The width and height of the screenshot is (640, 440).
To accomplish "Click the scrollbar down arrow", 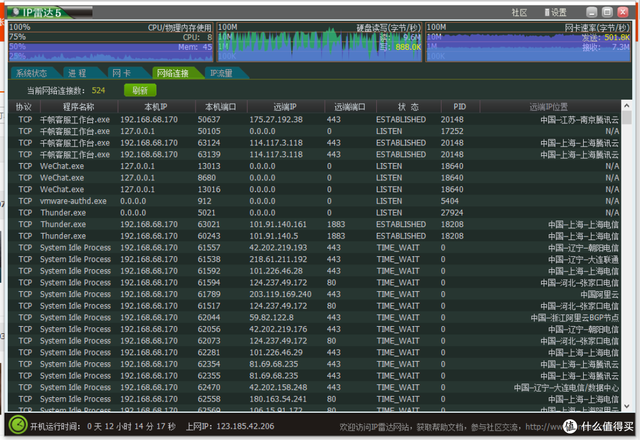I will pos(627,406).
